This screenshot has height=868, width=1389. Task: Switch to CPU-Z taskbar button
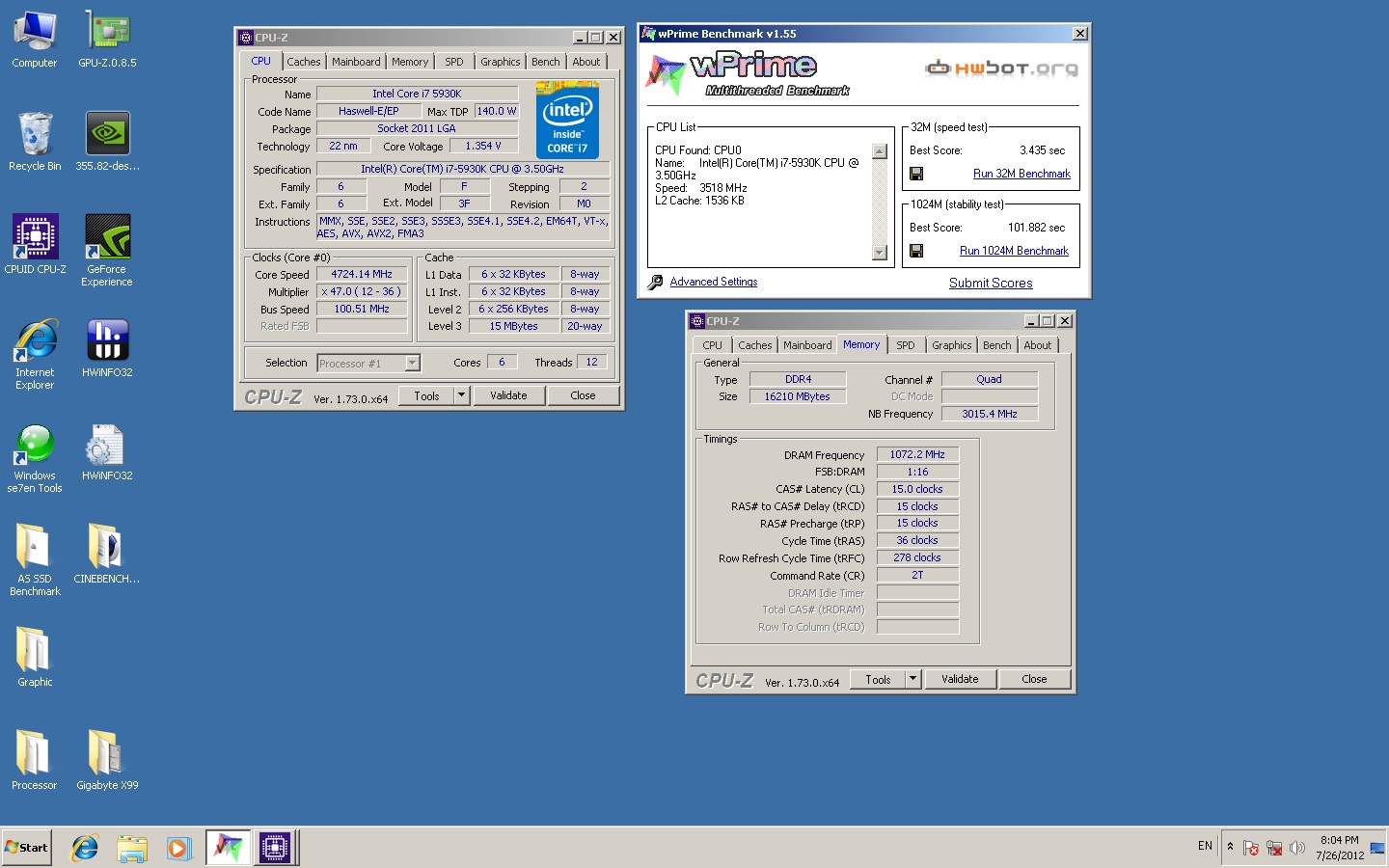pyautogui.click(x=274, y=848)
